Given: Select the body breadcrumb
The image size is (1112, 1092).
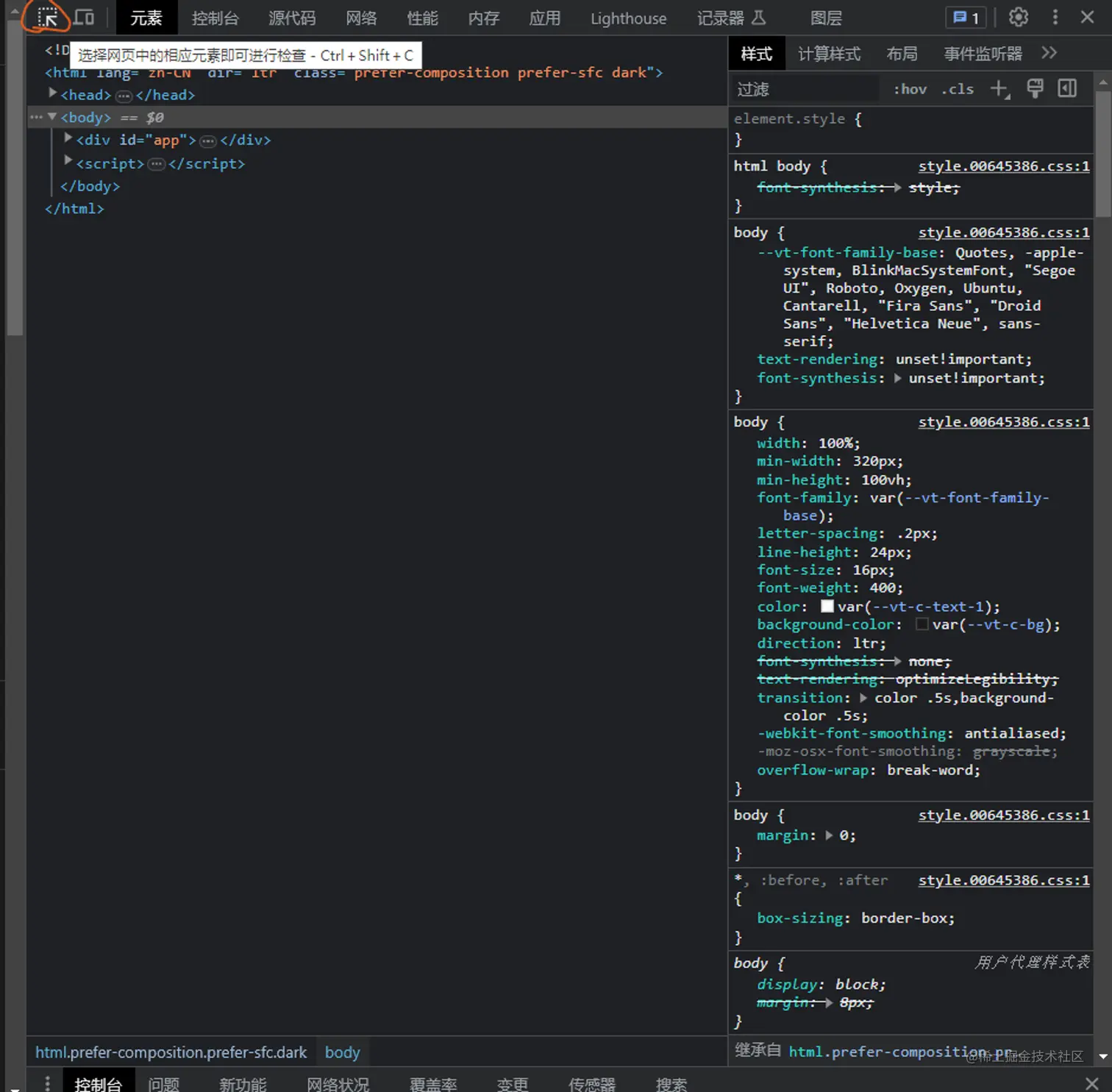Looking at the screenshot, I should (x=343, y=1052).
